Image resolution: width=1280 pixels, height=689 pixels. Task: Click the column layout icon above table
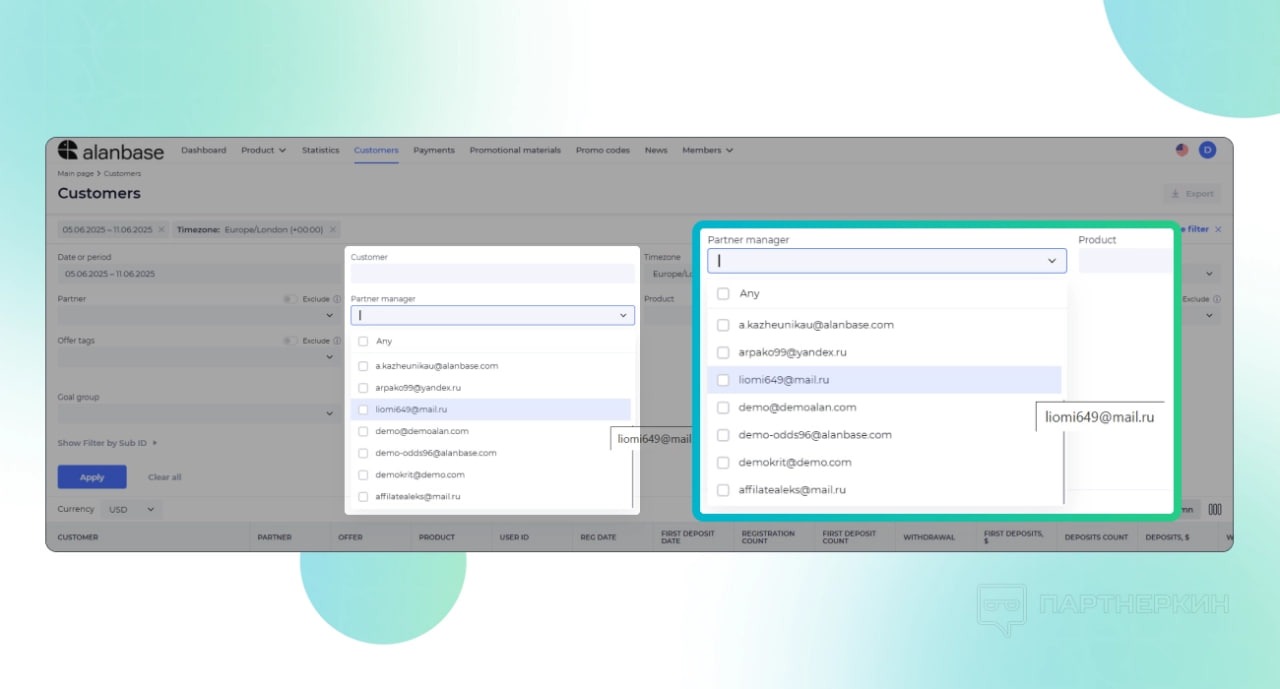coord(1215,509)
